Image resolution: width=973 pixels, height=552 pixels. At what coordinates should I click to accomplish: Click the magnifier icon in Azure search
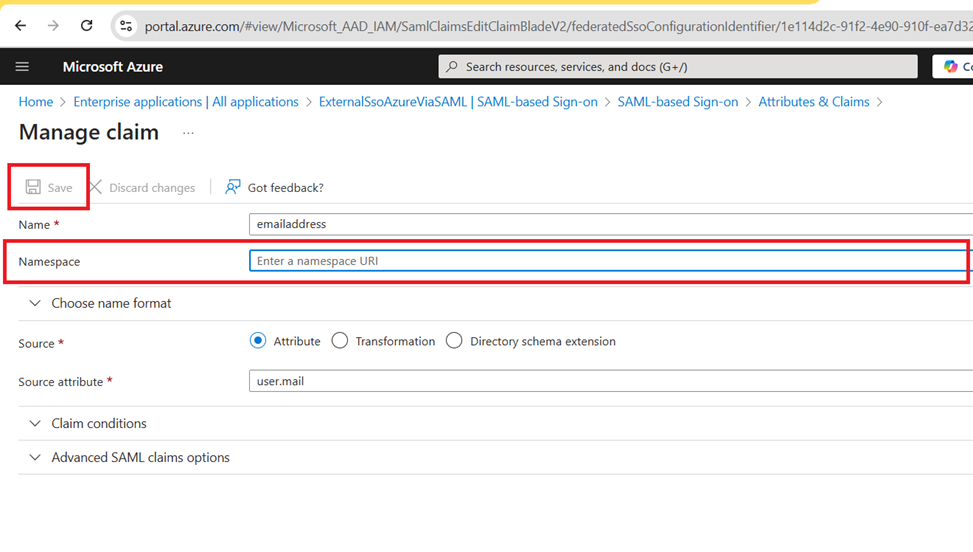452,66
